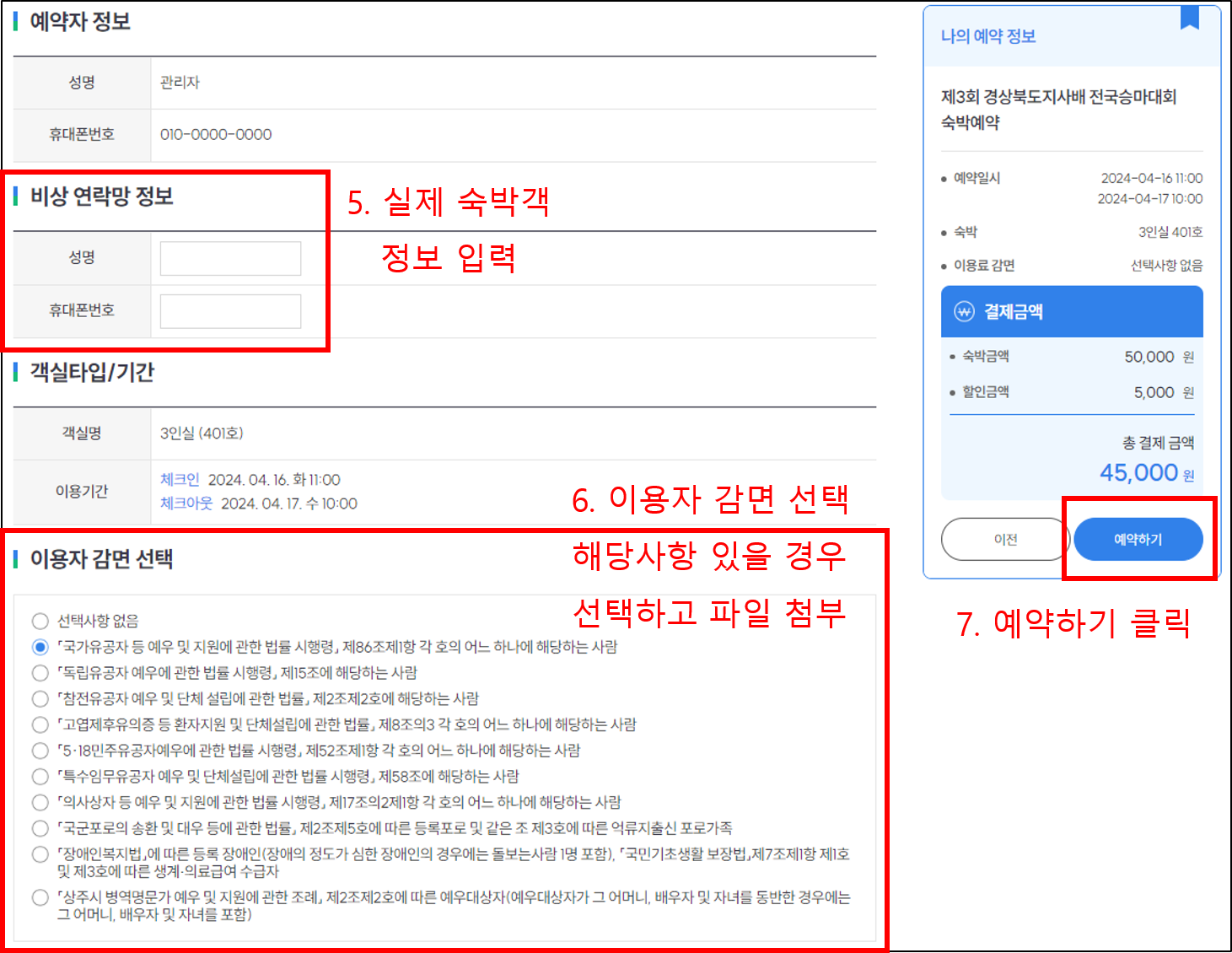Screen dimensions: 1232x953
Task: Select the 고엽제후유의증 환자지원 radio option
Action: click(40, 725)
